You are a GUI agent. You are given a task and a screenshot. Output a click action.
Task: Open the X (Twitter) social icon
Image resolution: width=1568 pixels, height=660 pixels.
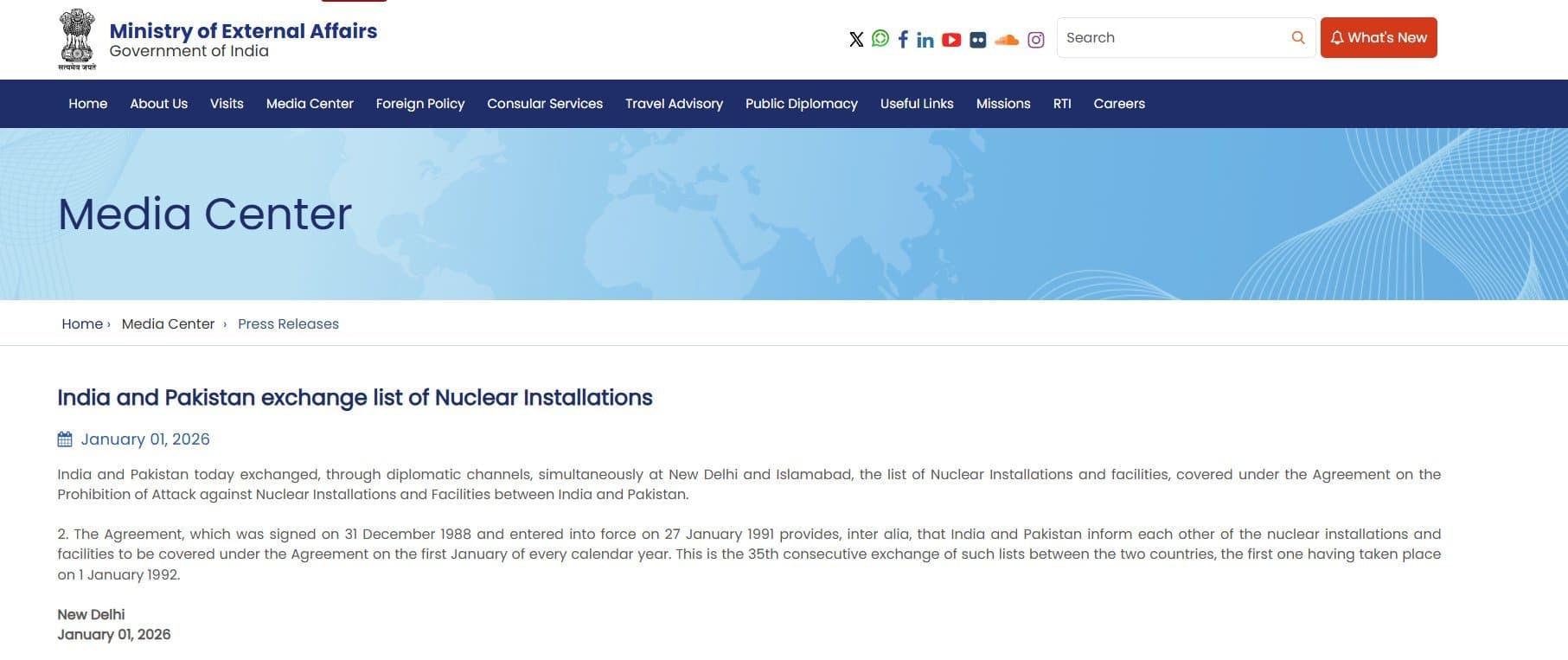coord(856,39)
